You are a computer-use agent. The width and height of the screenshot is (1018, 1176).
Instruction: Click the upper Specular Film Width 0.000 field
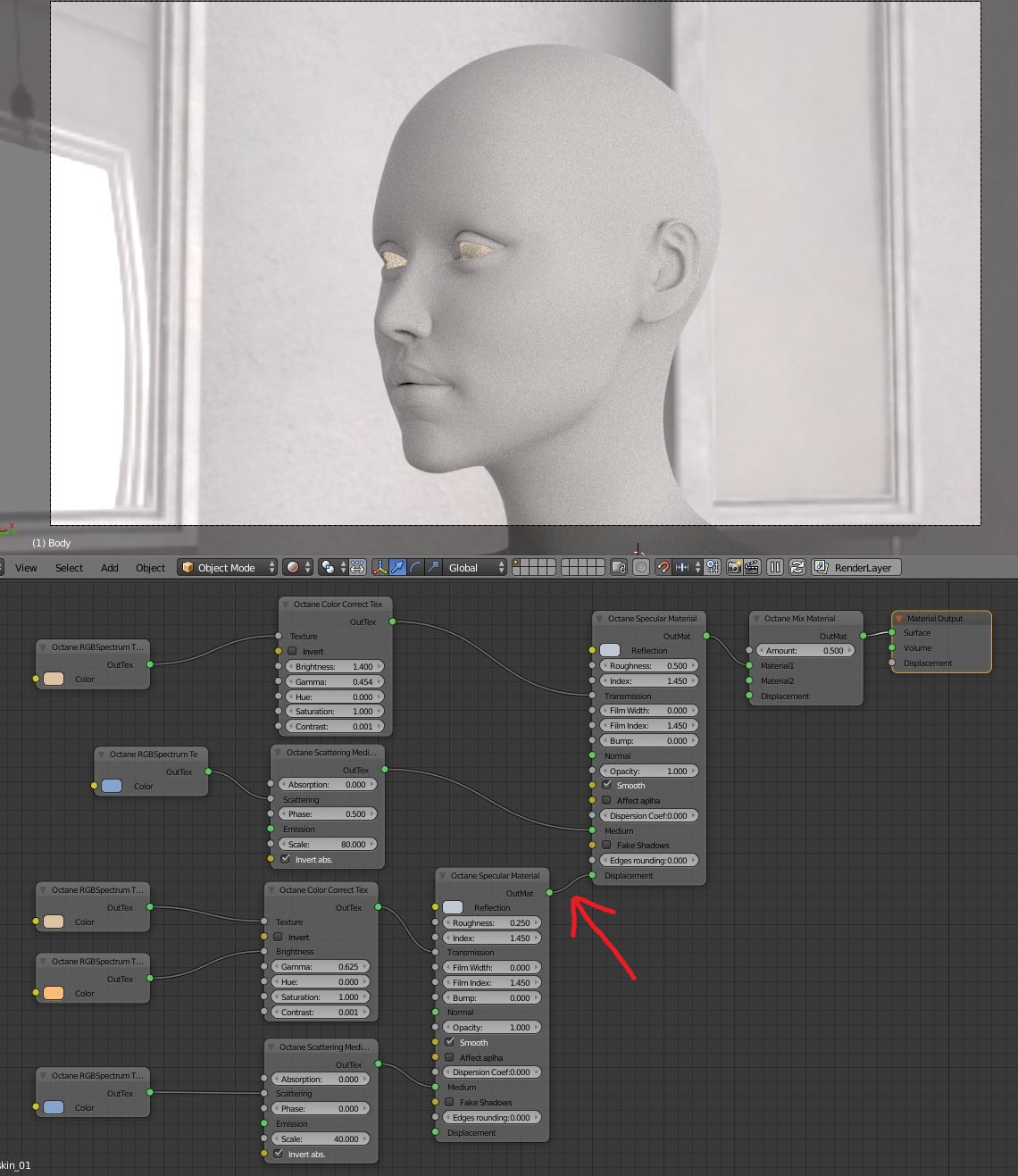click(x=649, y=710)
